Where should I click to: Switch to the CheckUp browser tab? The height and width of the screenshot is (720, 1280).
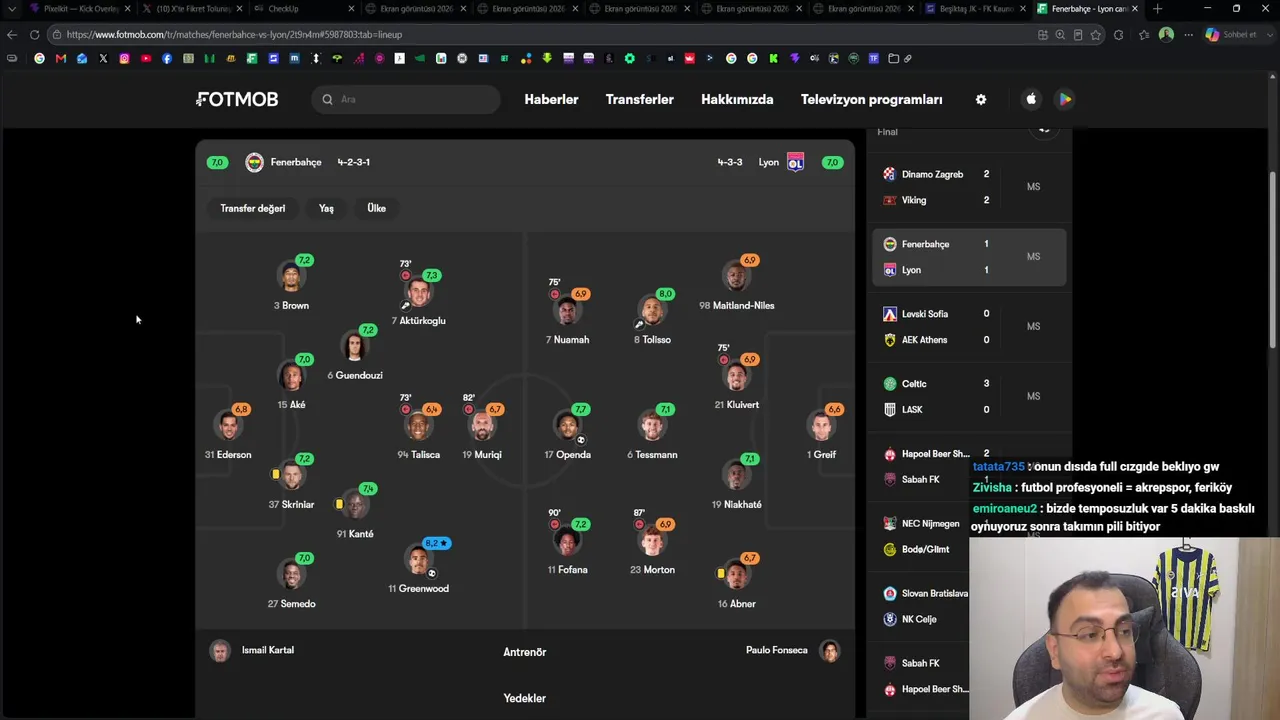[x=304, y=9]
